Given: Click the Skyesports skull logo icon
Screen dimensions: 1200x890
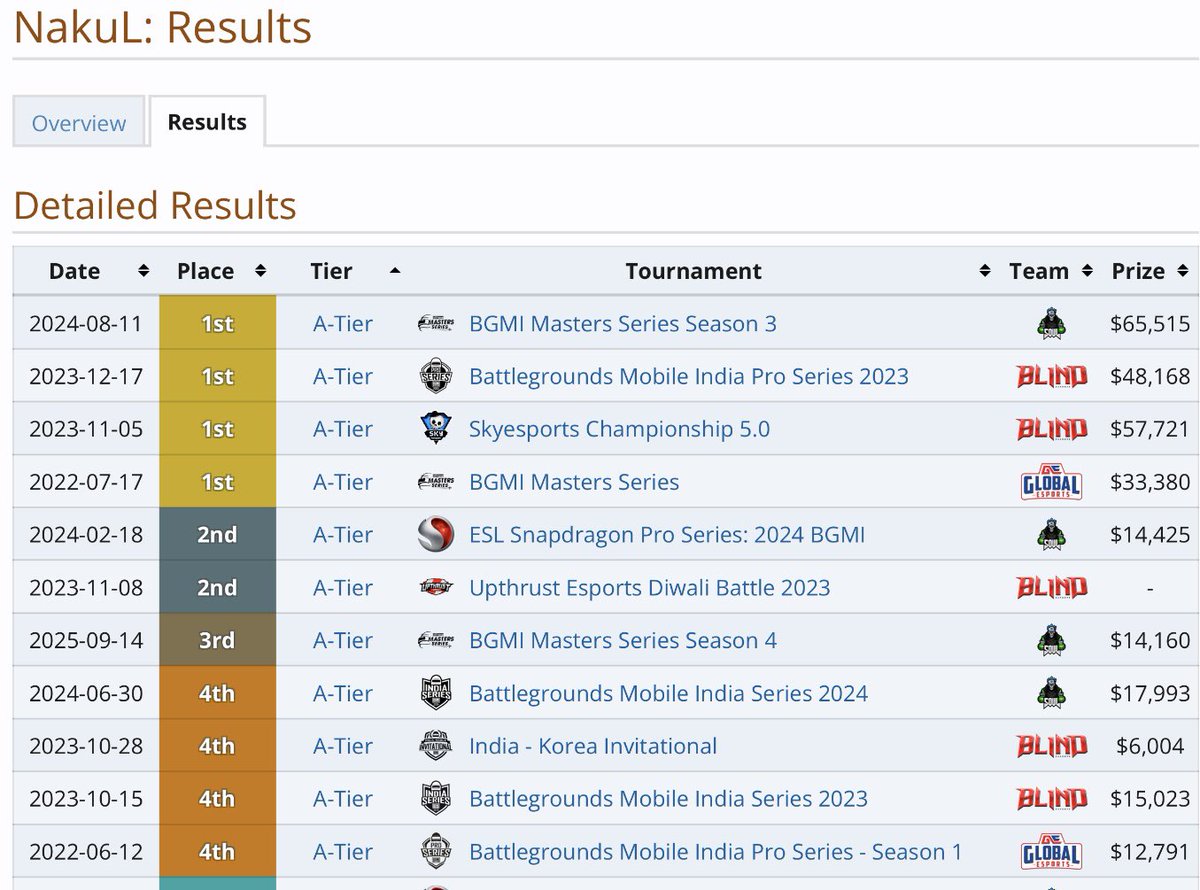Looking at the screenshot, I should click(x=436, y=429).
